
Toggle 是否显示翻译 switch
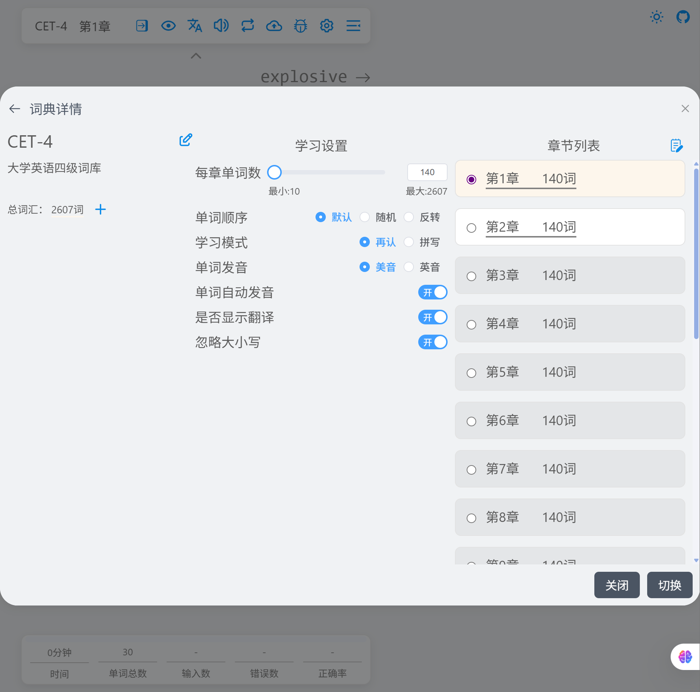(x=433, y=317)
